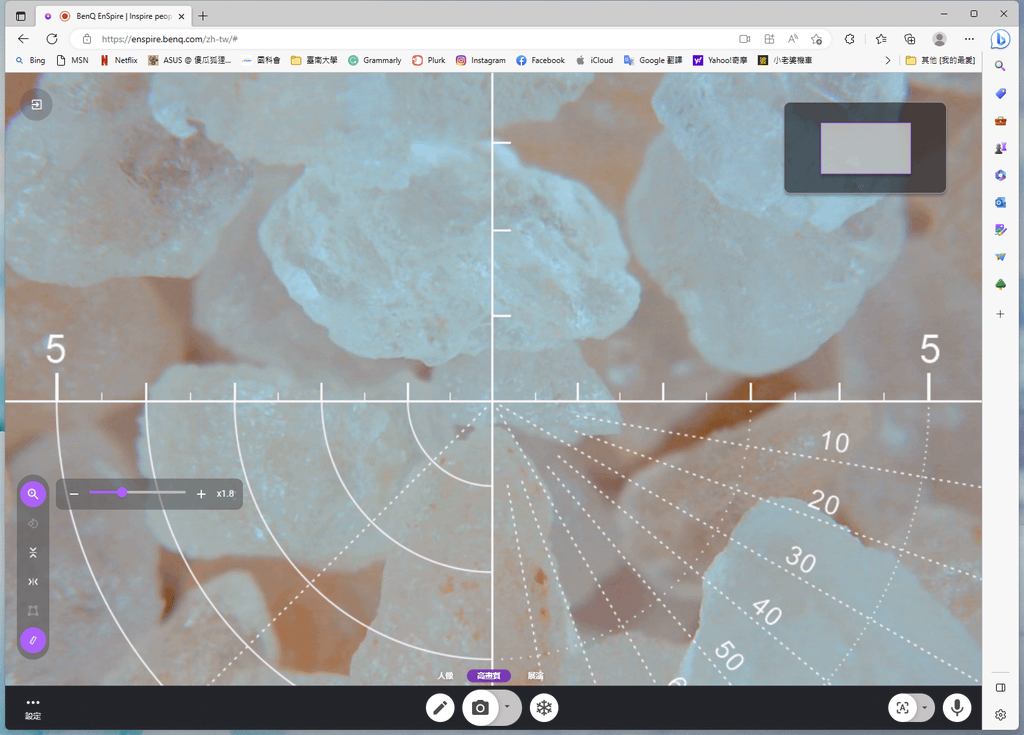
Task: Click the text recognition scan button
Action: point(903,708)
